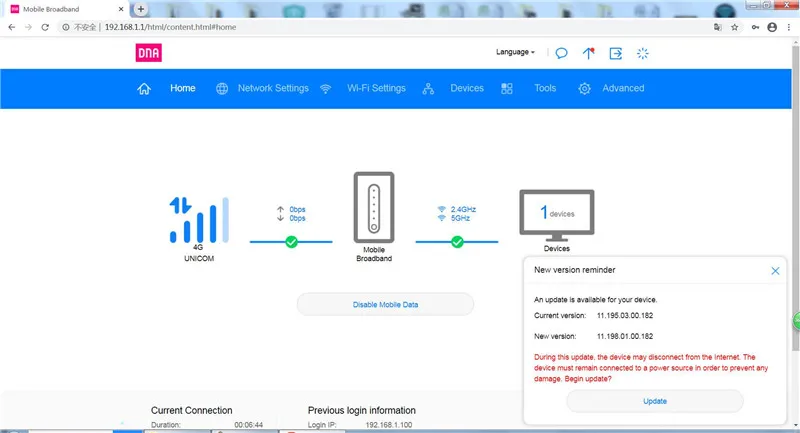The height and width of the screenshot is (433, 800).
Task: Click the Mobile Broadband router icon
Action: point(374,207)
